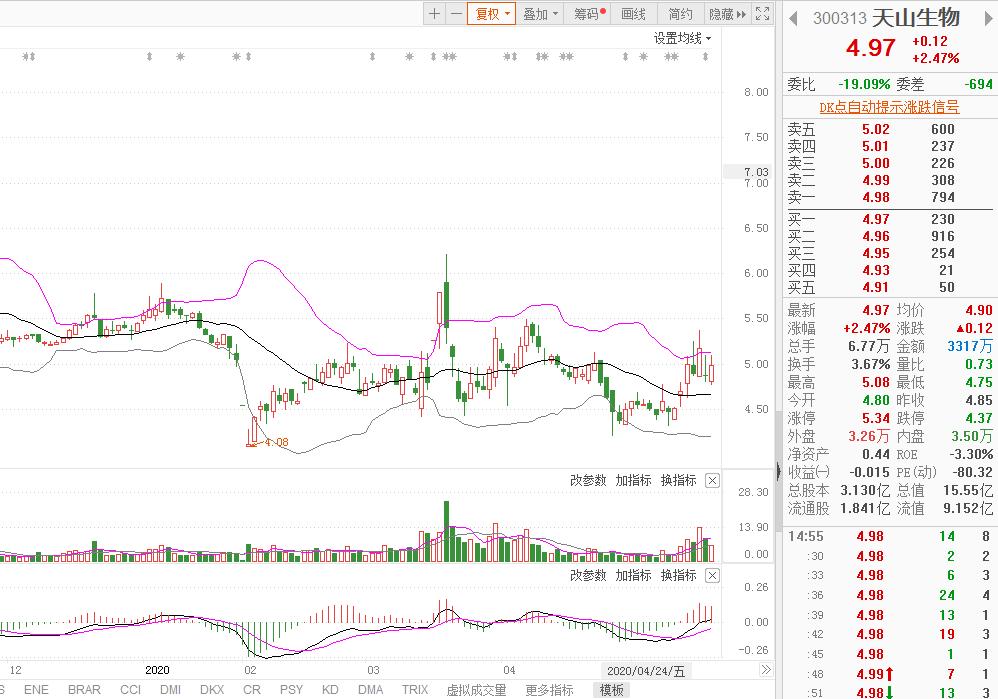Click 改参数 on the volume panel
Image resolution: width=998 pixels, height=699 pixels.
588,481
